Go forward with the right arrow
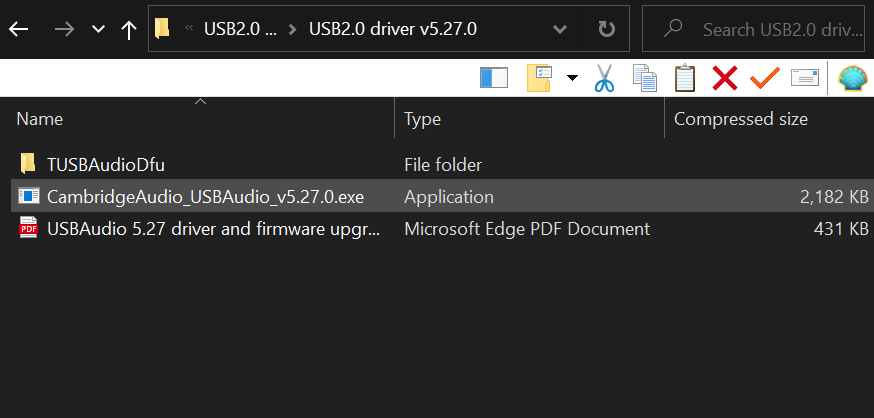The image size is (874, 418). click(x=64, y=29)
